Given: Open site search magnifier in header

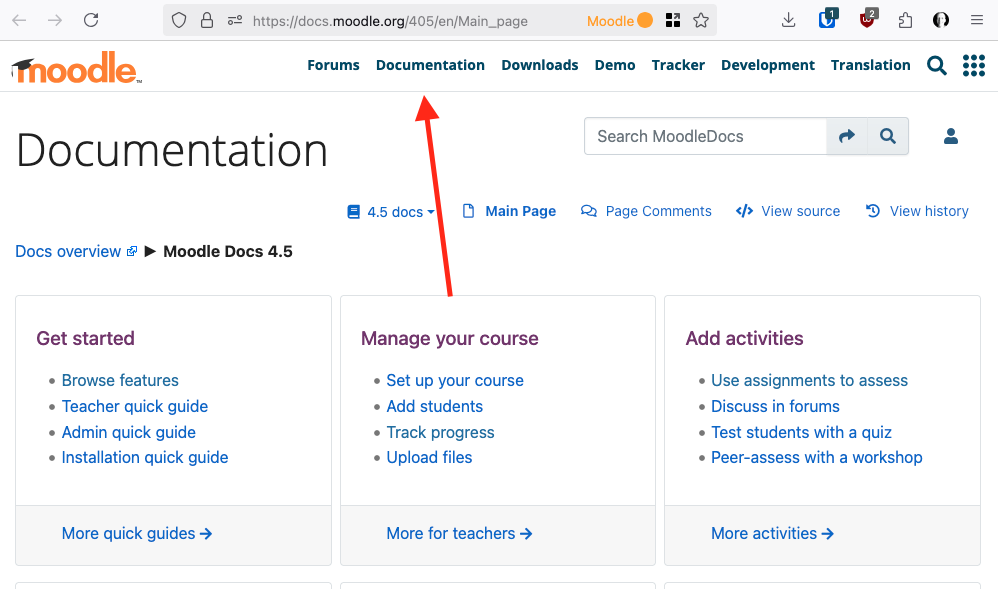Looking at the screenshot, I should (x=936, y=65).
